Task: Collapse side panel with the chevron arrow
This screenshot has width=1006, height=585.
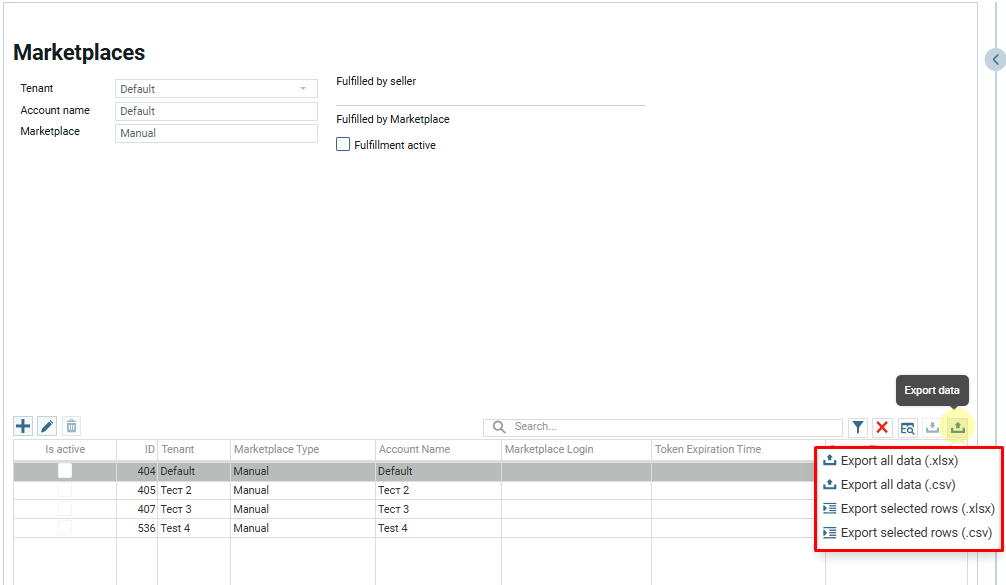Action: [995, 60]
